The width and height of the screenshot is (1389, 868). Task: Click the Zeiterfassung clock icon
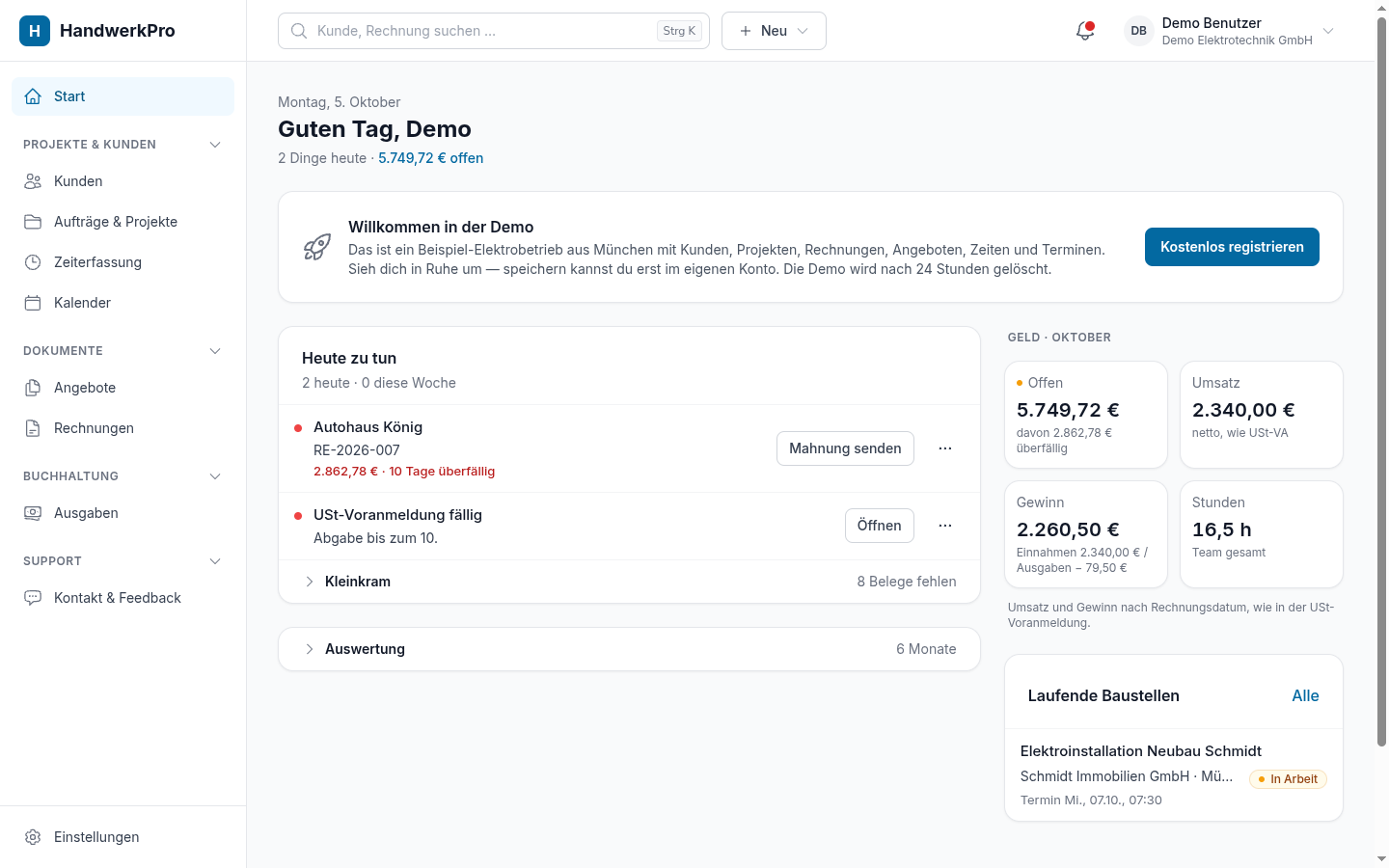point(33,262)
